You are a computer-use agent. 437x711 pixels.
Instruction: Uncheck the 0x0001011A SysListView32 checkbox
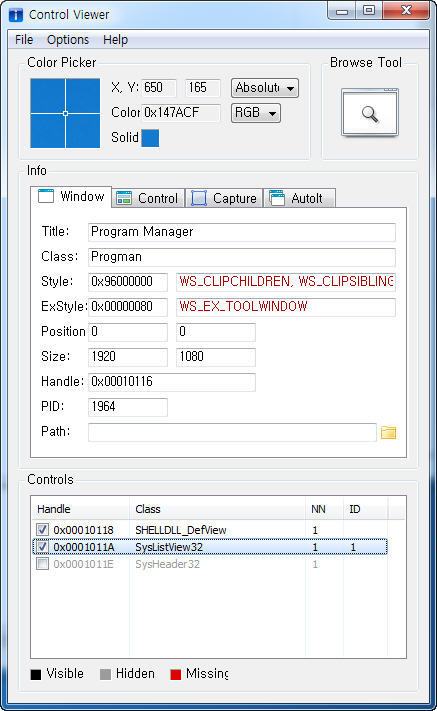point(43,547)
